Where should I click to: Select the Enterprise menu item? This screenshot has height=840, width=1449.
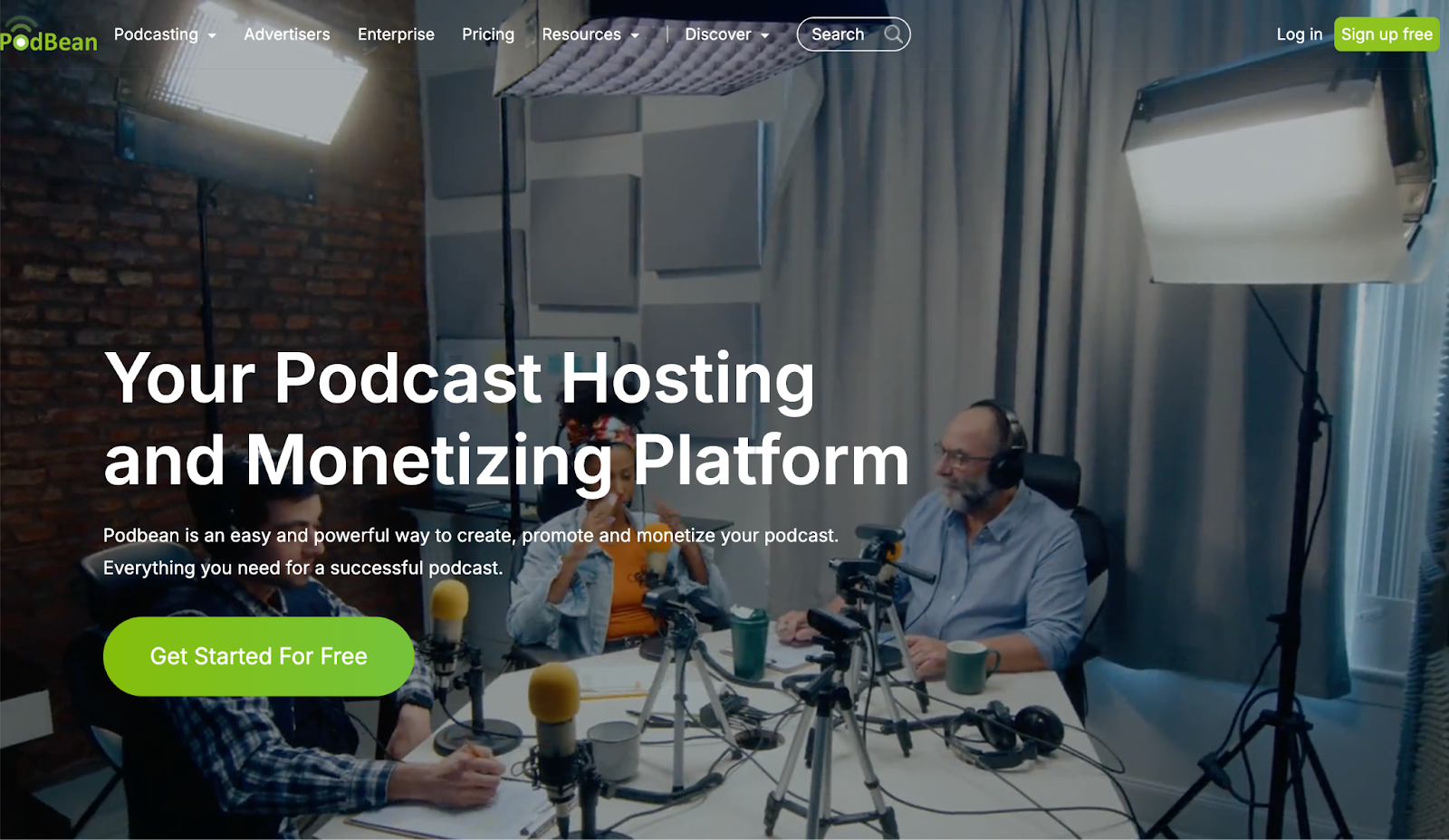(396, 34)
